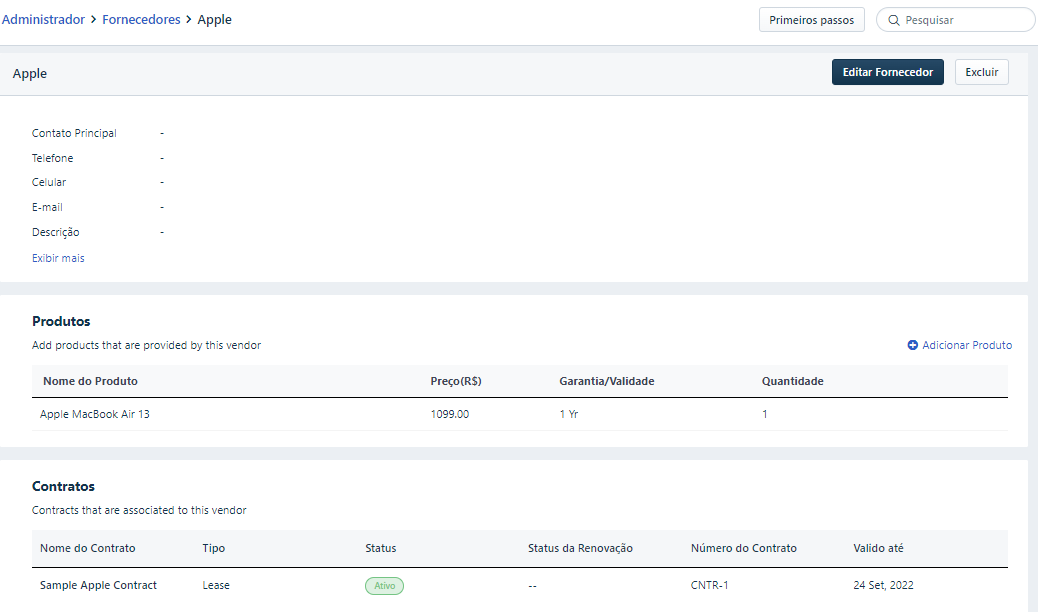
Task: Click the Número do Contrato column header
Action: pos(743,548)
